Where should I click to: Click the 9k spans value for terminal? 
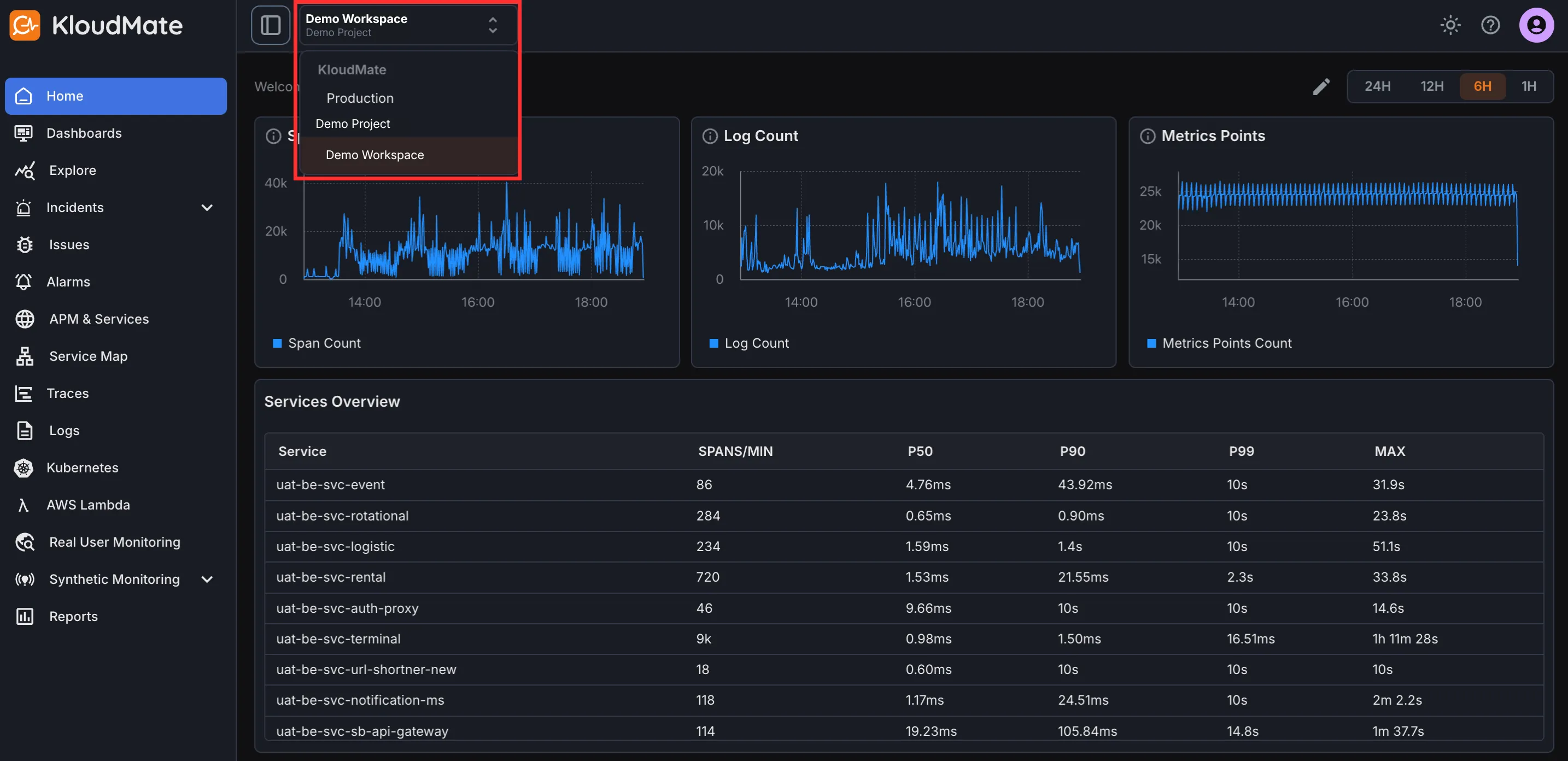704,639
